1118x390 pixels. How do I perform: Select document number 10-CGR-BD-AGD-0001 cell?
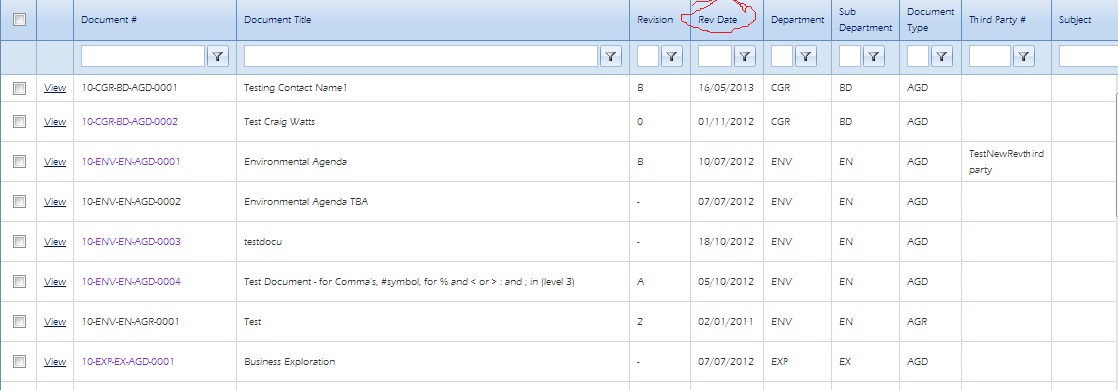coord(130,88)
